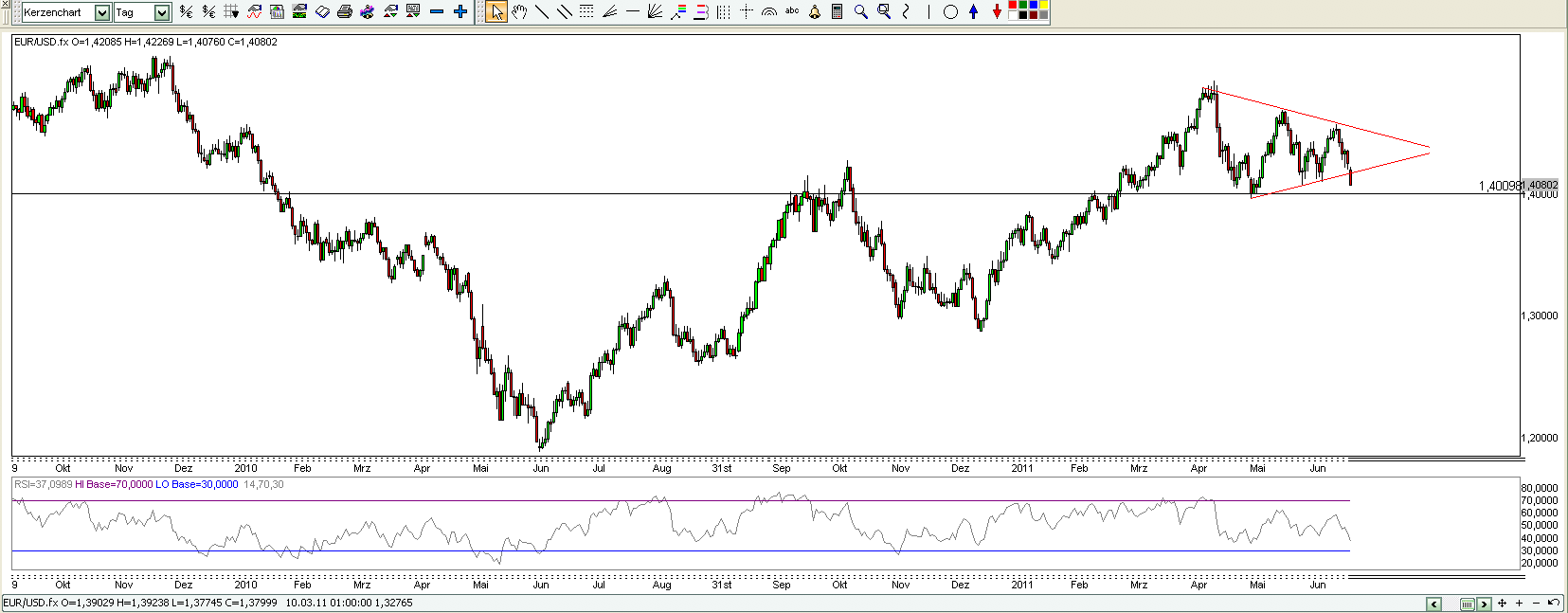Place a blue up arrow marker

tap(973, 12)
